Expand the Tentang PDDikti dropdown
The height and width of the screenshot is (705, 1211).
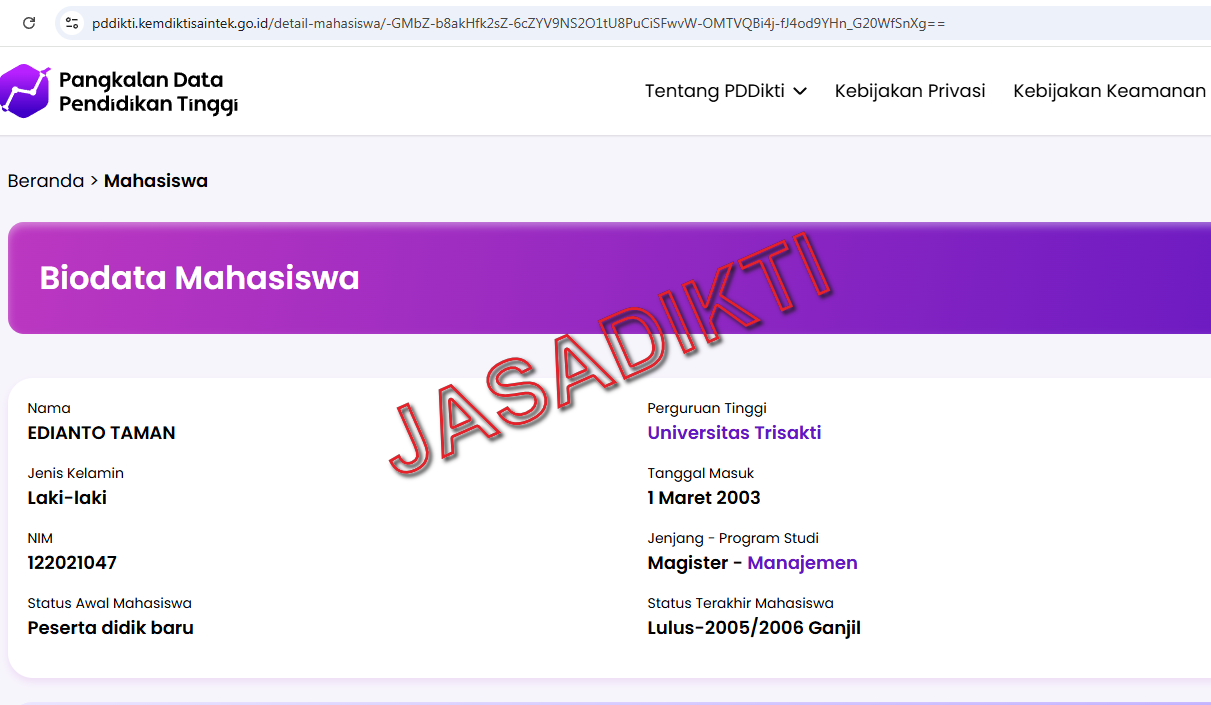(x=725, y=91)
